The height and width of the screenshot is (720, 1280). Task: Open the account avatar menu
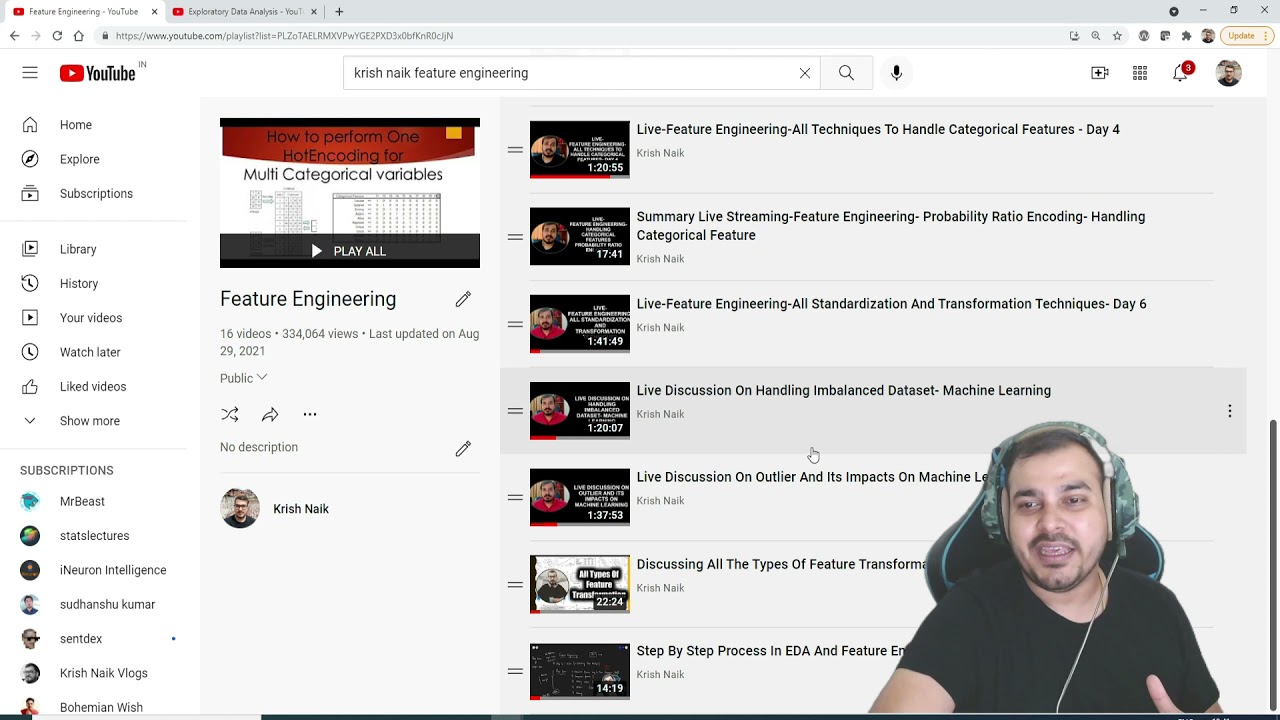(x=1228, y=73)
